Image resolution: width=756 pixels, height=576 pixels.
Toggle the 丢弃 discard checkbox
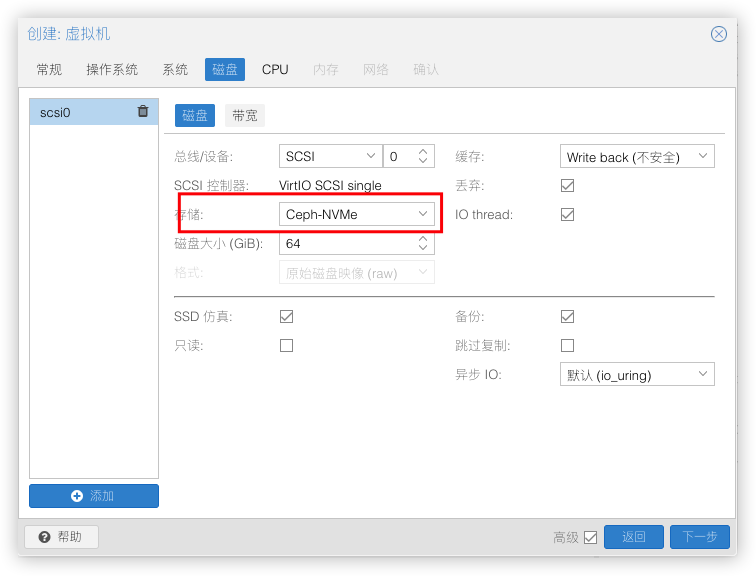tap(567, 186)
